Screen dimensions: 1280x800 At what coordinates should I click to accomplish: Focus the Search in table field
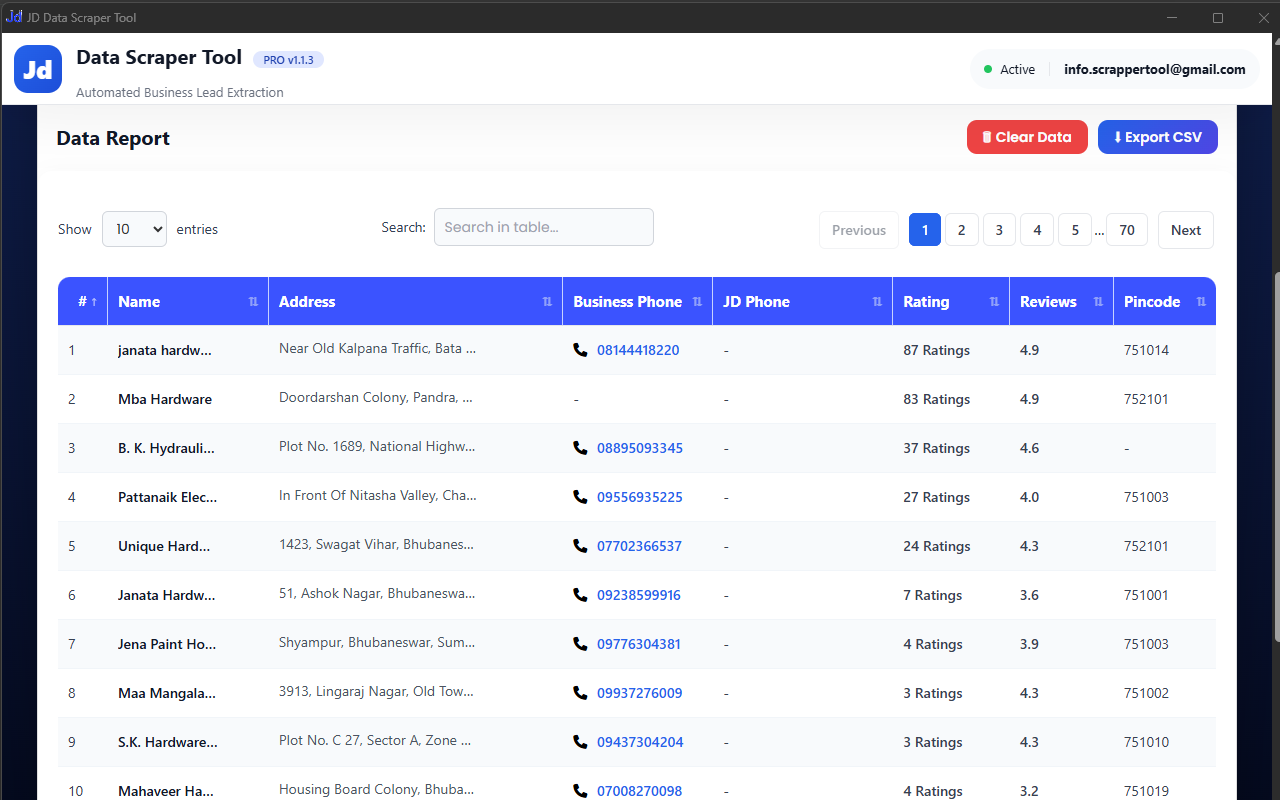point(544,227)
